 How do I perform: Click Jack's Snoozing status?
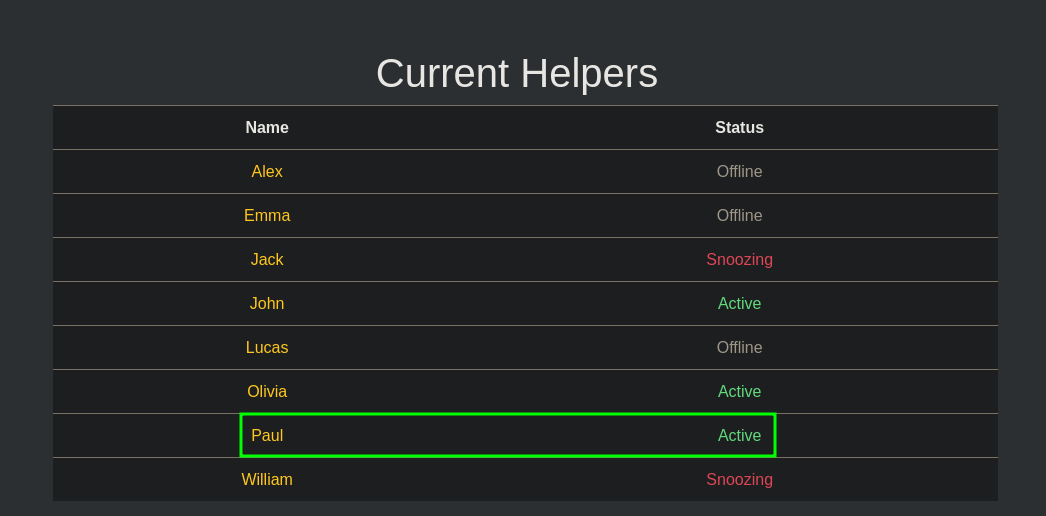coord(739,259)
